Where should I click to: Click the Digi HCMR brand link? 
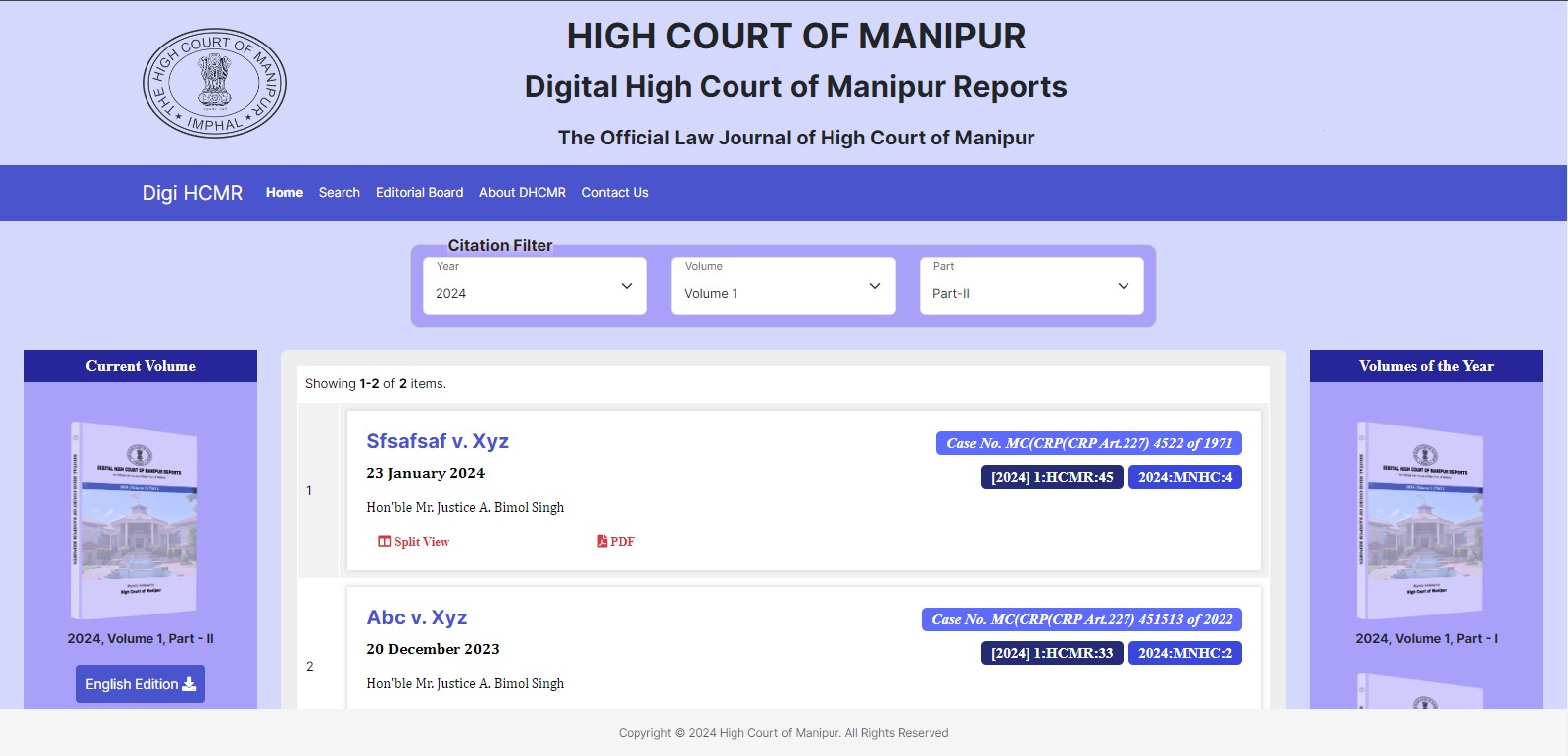(192, 193)
